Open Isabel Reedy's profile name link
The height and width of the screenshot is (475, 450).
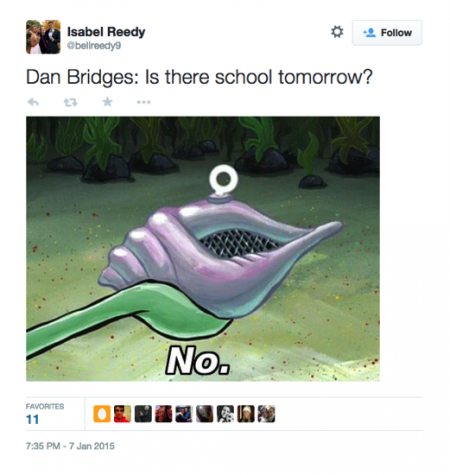coord(106,32)
